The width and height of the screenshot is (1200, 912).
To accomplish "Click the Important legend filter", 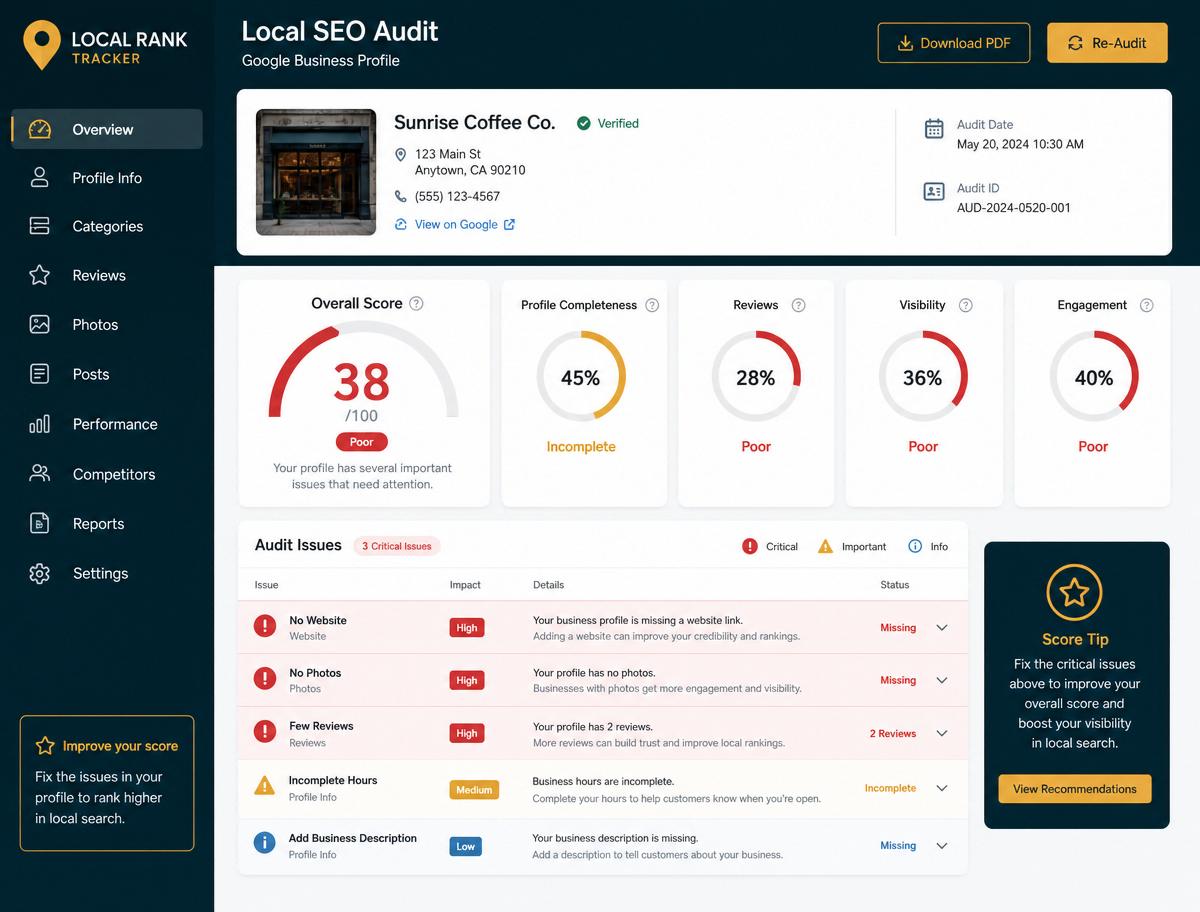I will (852, 546).
